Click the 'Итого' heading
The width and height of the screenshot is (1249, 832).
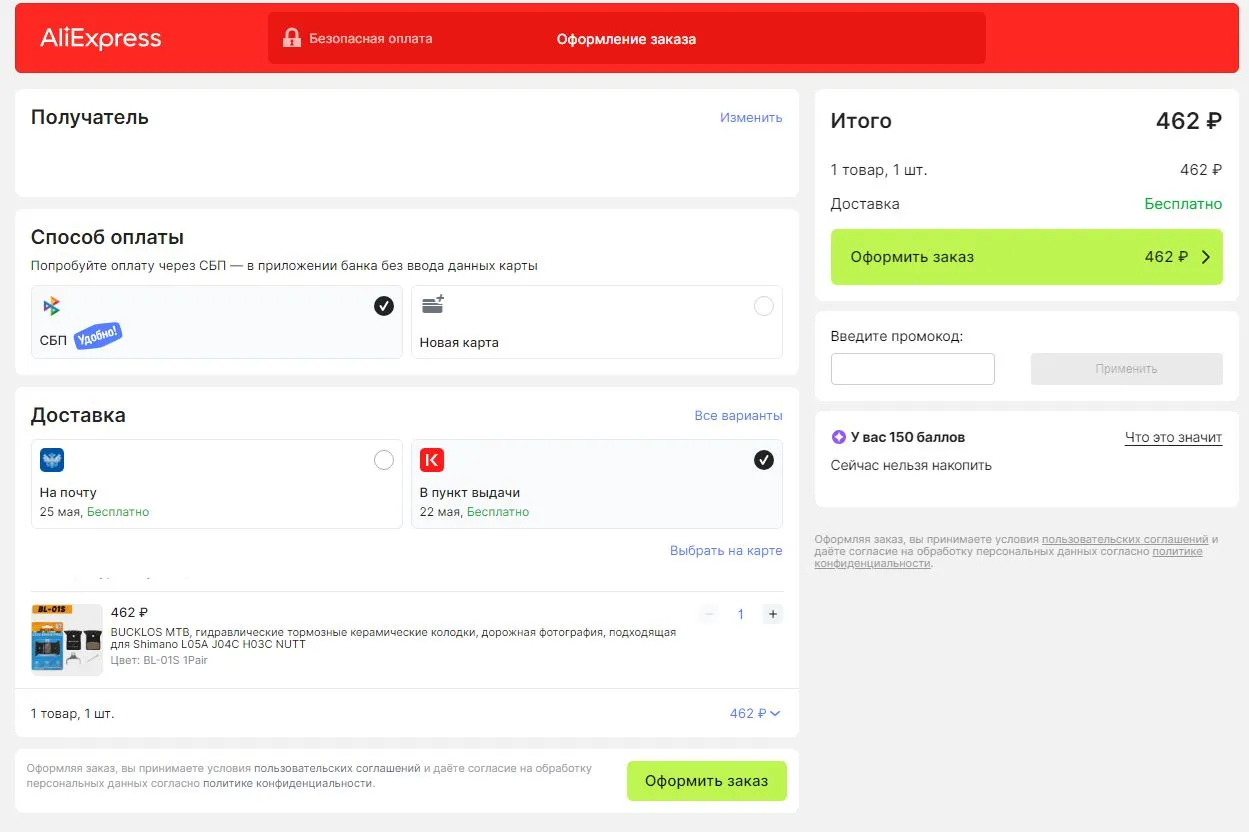pyautogui.click(x=861, y=121)
